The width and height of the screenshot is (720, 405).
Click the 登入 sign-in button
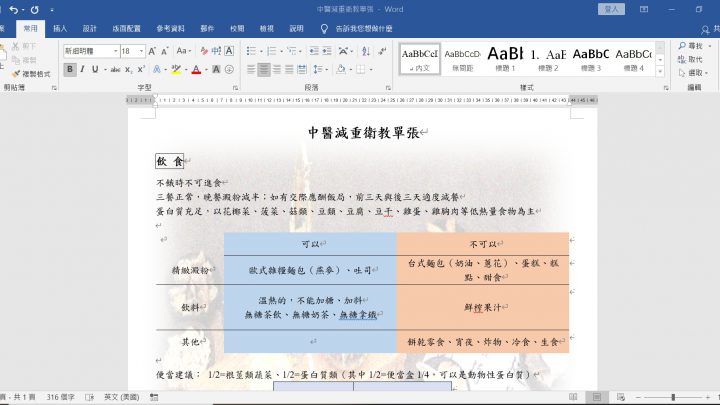tap(610, 9)
